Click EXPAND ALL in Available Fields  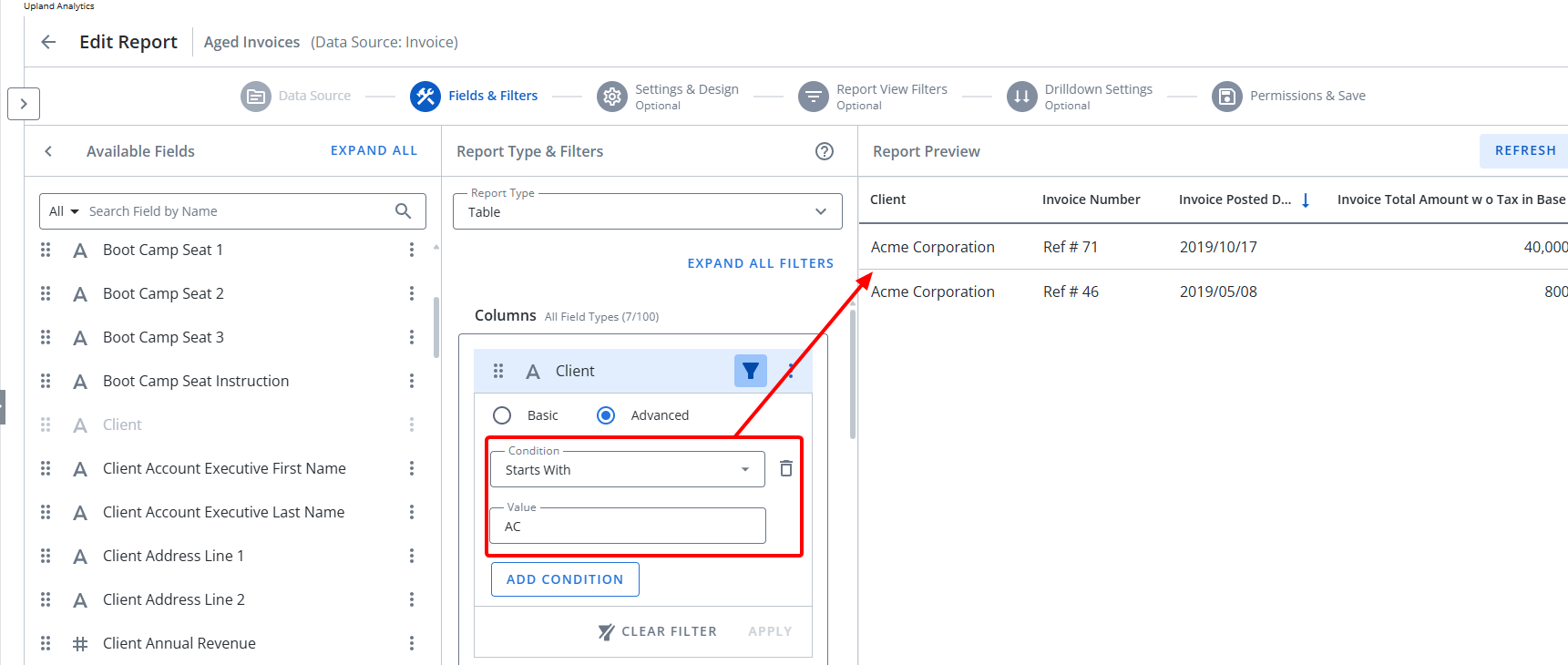click(374, 150)
